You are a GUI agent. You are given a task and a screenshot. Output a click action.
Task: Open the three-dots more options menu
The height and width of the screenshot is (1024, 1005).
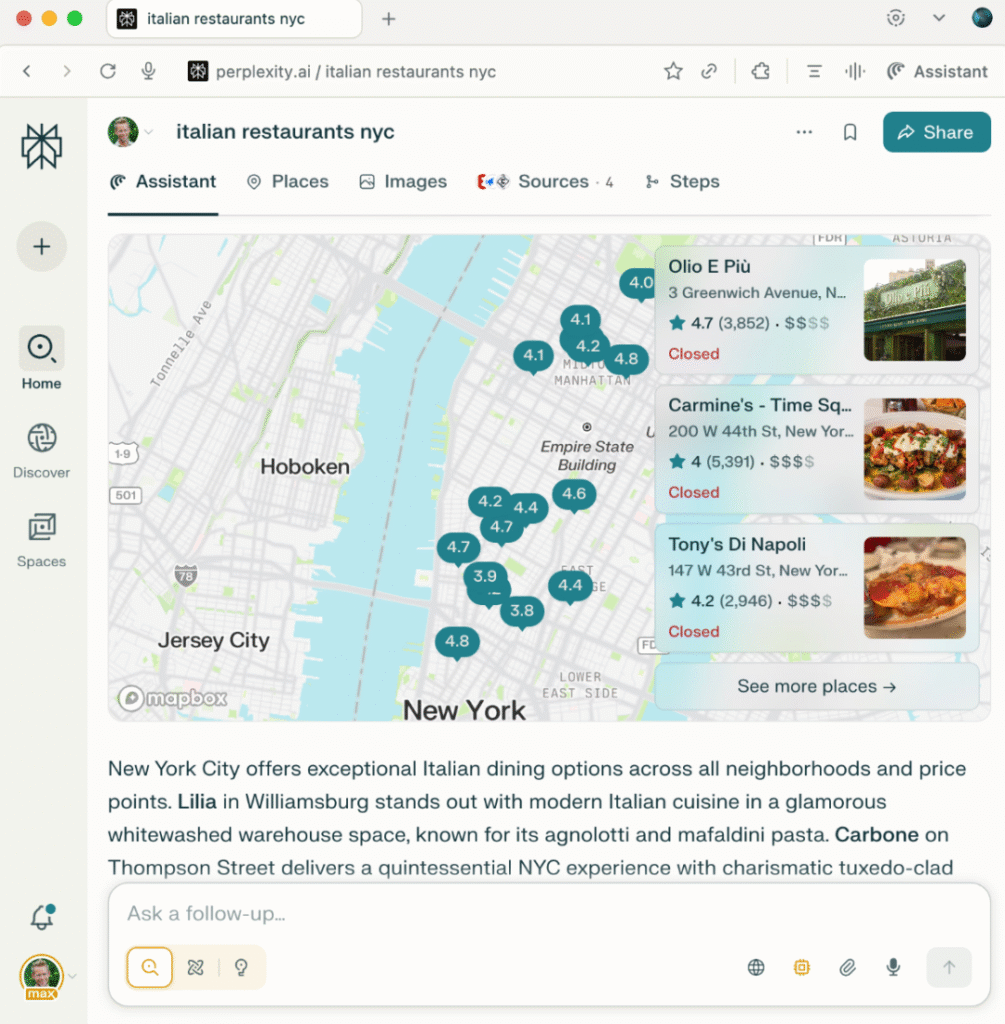tap(804, 132)
